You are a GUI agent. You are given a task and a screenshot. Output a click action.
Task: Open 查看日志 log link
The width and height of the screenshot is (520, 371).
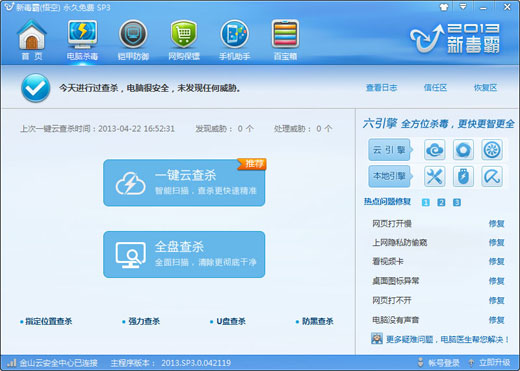pos(381,88)
